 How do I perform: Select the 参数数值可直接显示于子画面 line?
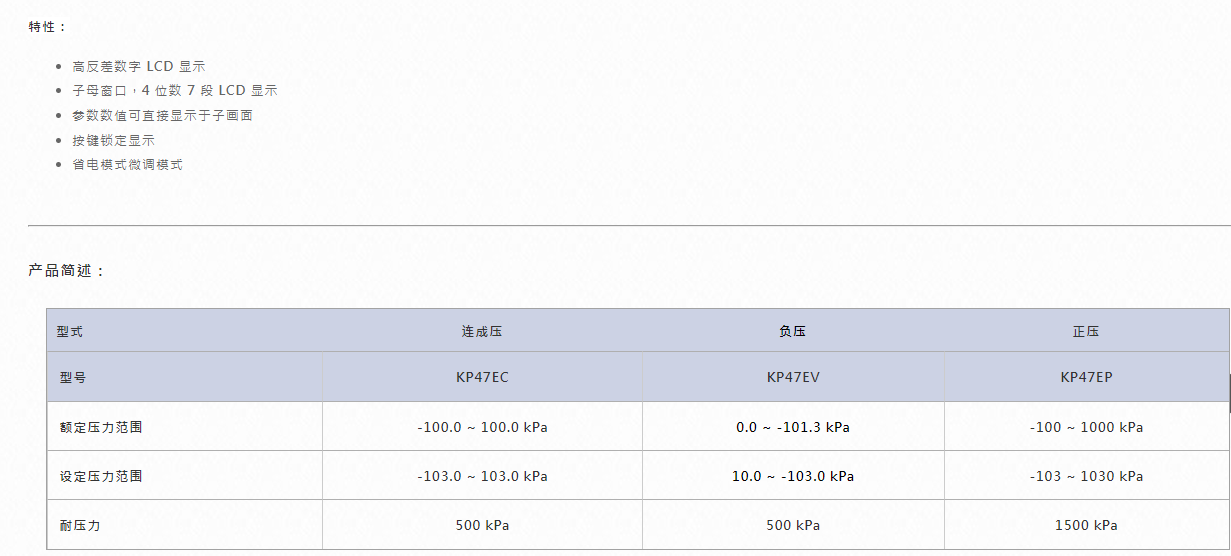tap(162, 116)
